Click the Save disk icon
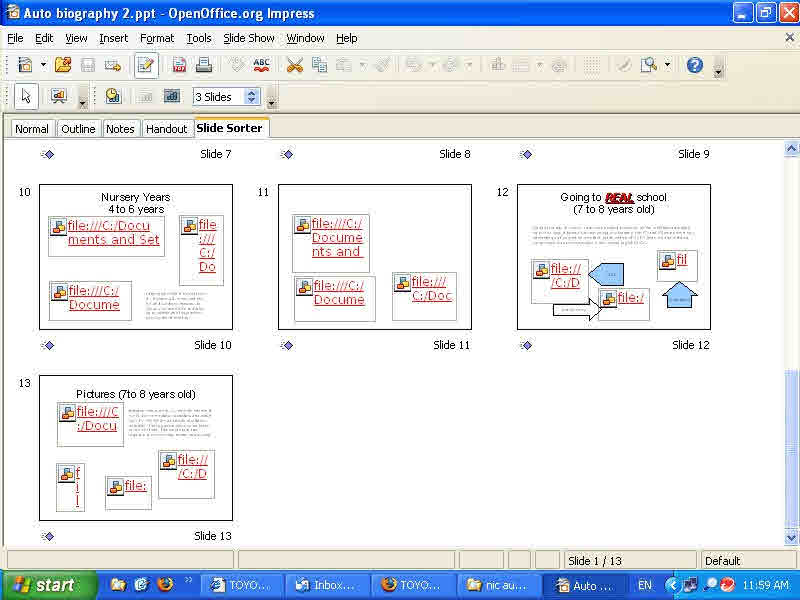The image size is (800, 600). [x=88, y=65]
